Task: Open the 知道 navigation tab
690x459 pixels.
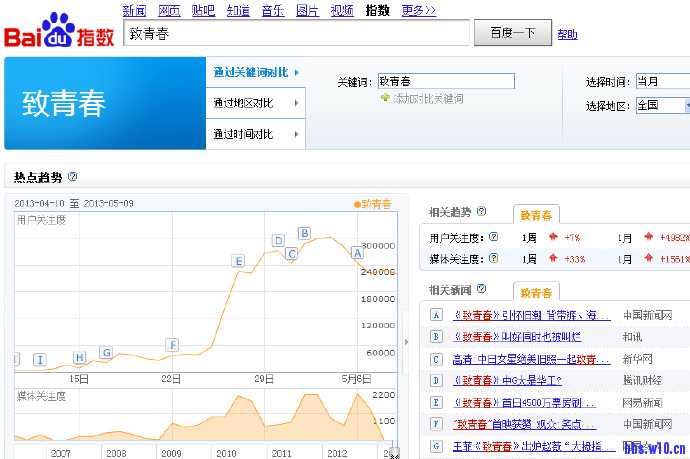Action: [238, 10]
